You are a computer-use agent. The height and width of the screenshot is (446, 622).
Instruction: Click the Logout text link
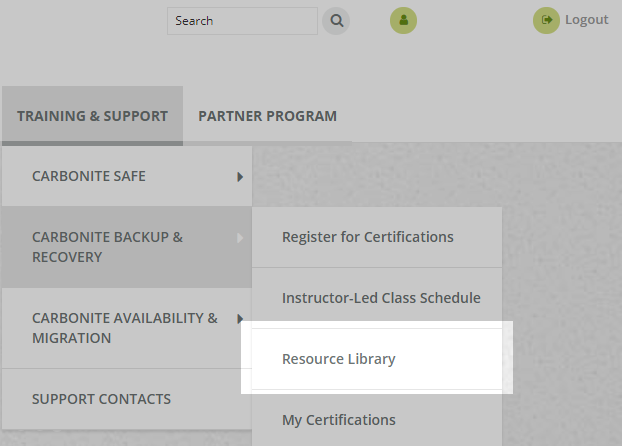coord(586,20)
